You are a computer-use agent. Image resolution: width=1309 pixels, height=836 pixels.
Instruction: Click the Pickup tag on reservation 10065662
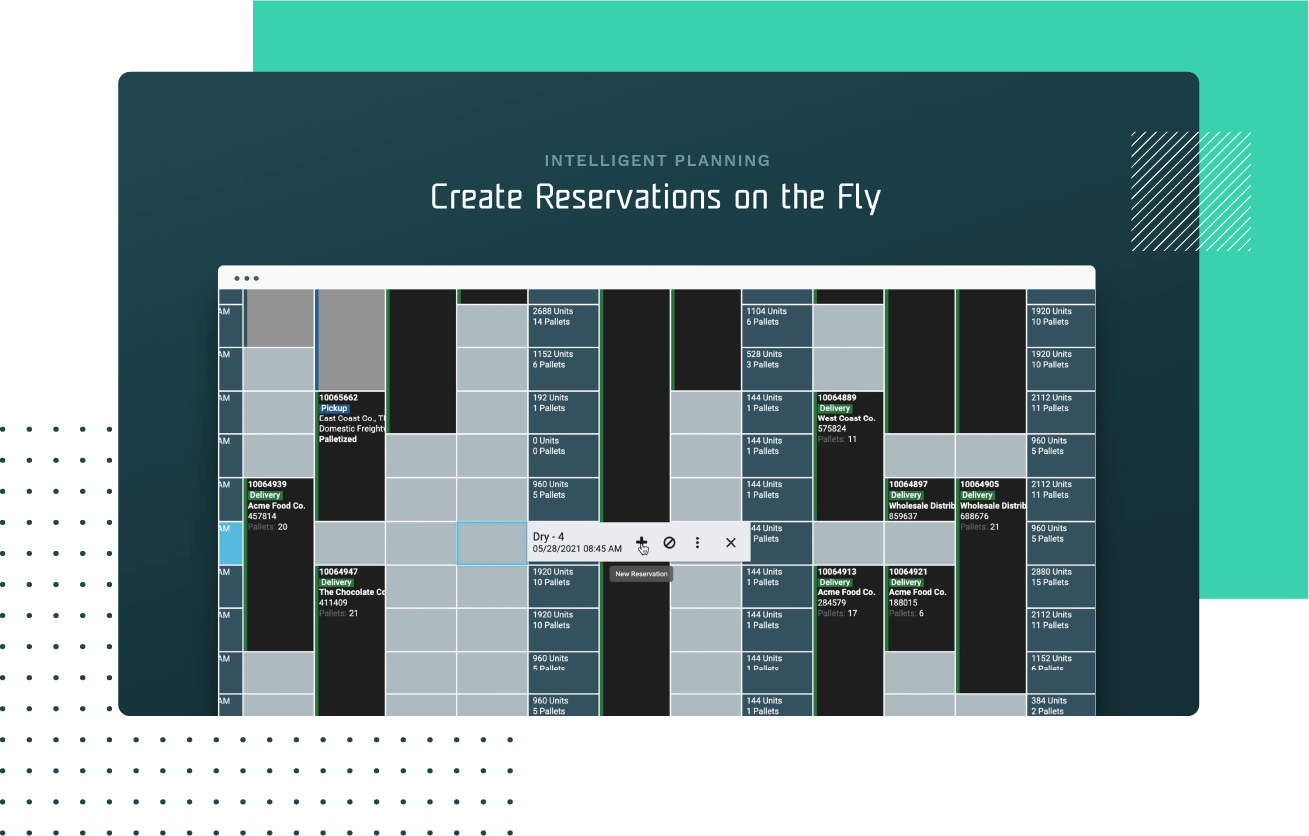pyautogui.click(x=334, y=408)
